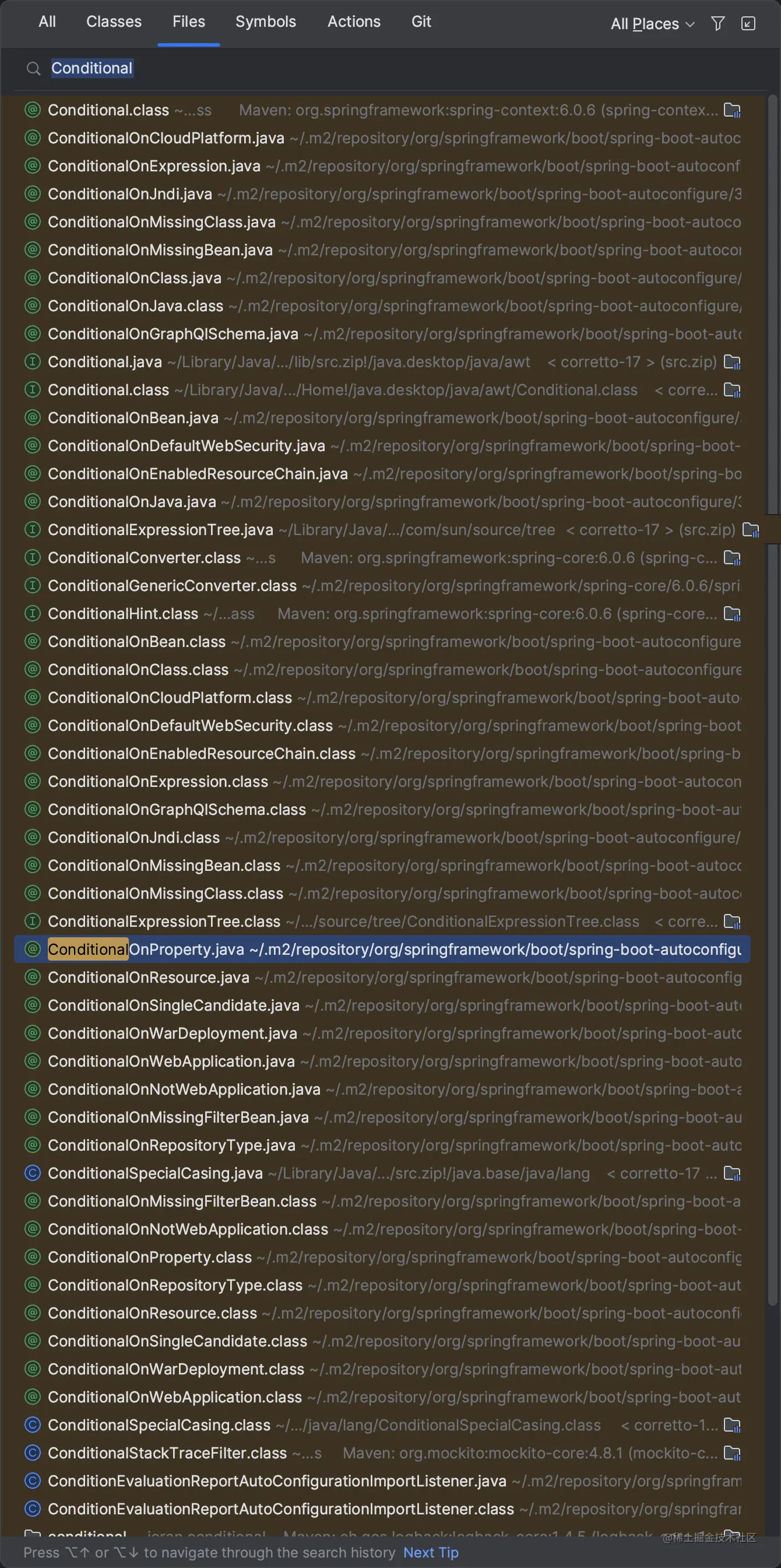The image size is (781, 1568).
Task: Select ConditionalOnNotWebApplication.java result
Action: coord(382,1089)
